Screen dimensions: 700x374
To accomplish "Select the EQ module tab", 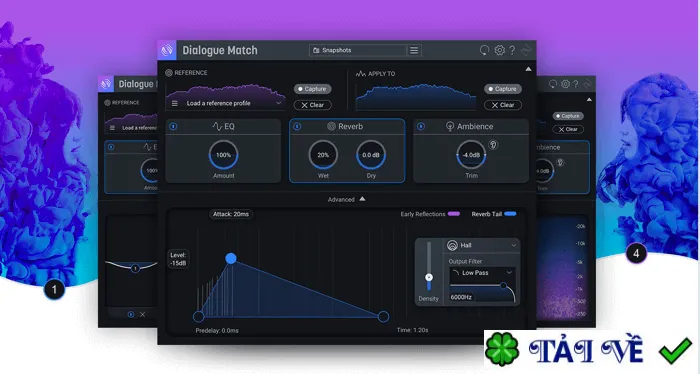I will coord(223,127).
